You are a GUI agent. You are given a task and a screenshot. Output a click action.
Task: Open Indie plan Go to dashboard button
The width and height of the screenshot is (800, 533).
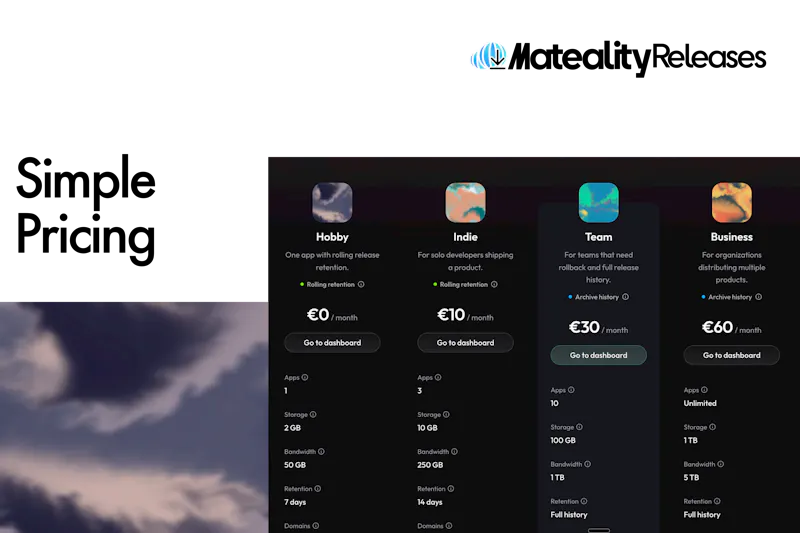pos(465,343)
